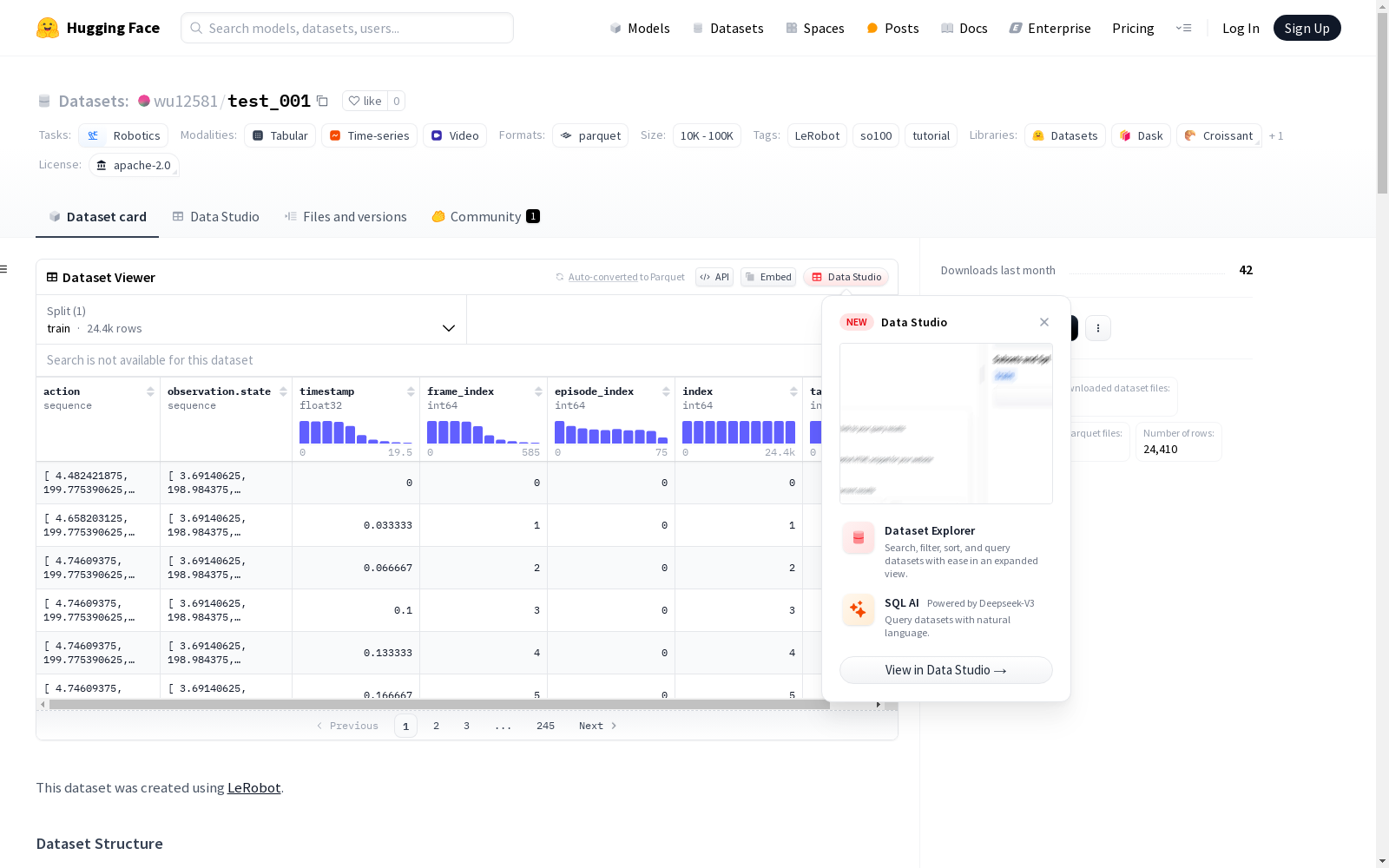
Task: Go to the Next page of rows
Action: [x=598, y=726]
